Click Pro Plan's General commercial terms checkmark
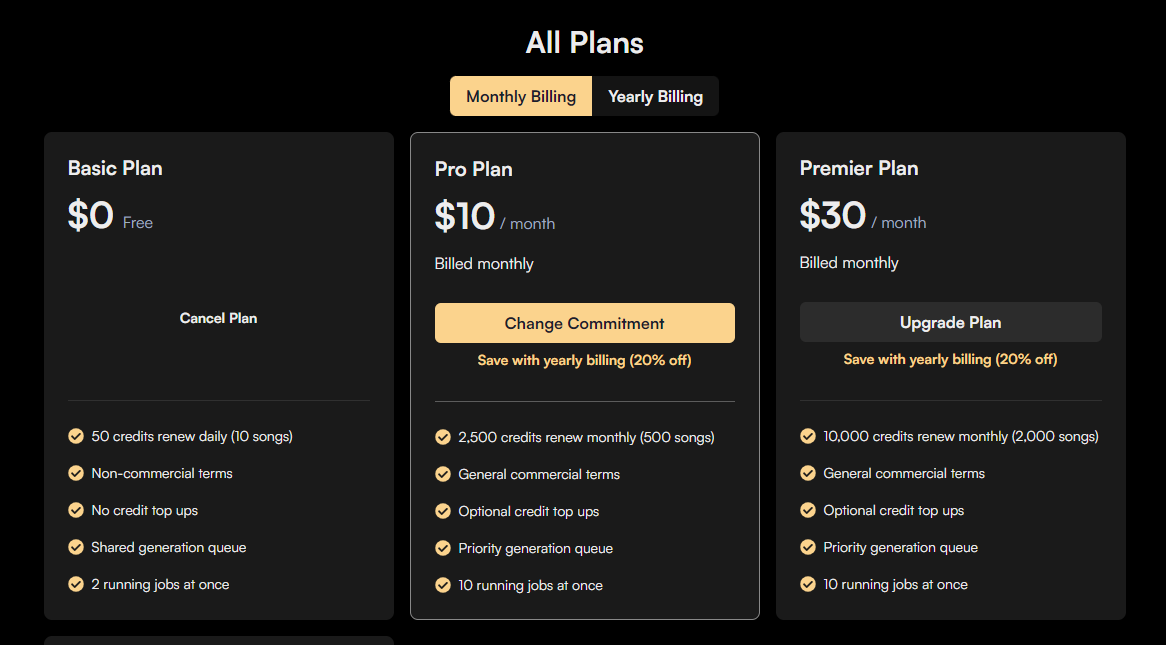1166x645 pixels. [442, 474]
